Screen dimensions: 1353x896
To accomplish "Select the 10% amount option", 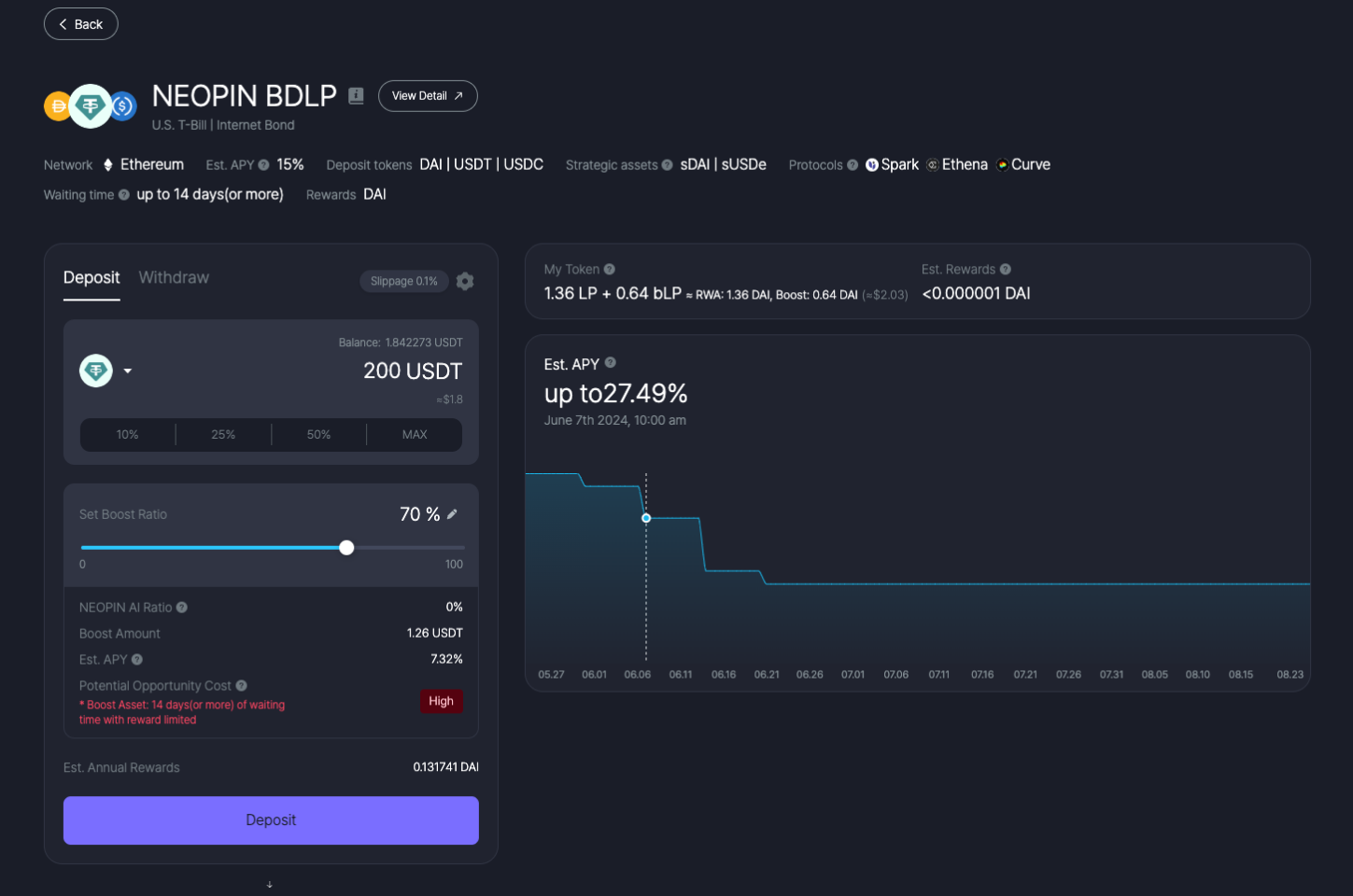I will pos(128,435).
